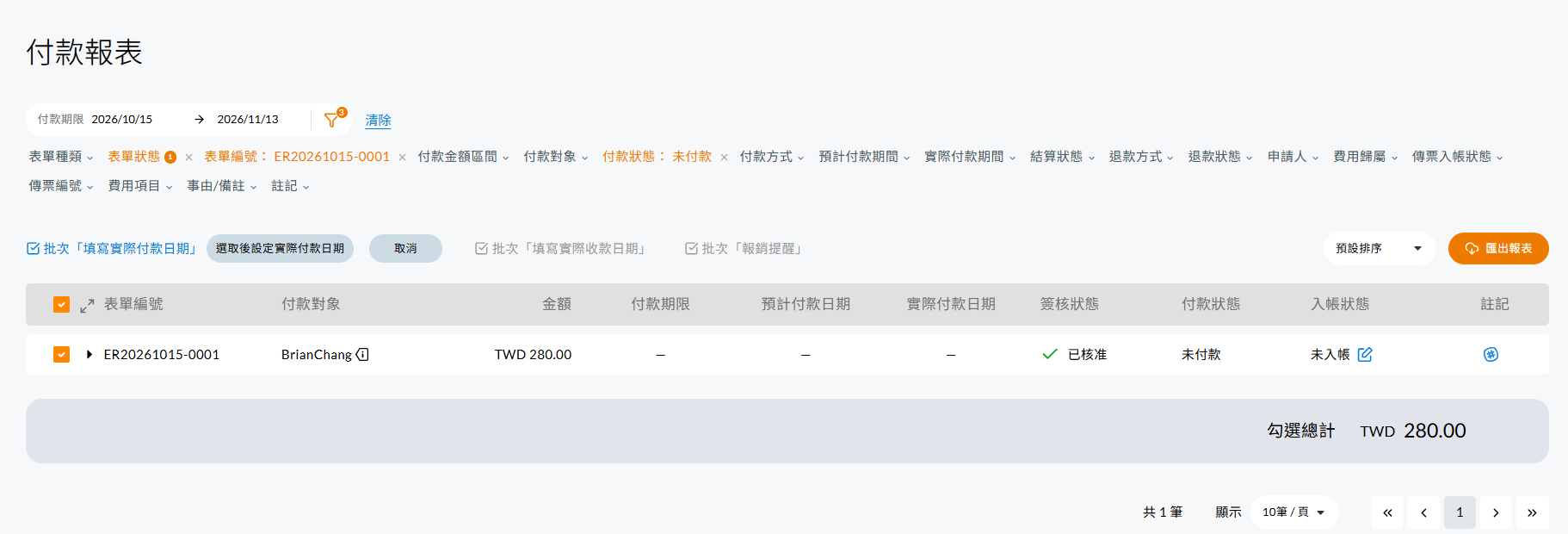This screenshot has height=534, width=1568.
Task: Open the 預設排序 sort dropdown
Action: 1380,248
